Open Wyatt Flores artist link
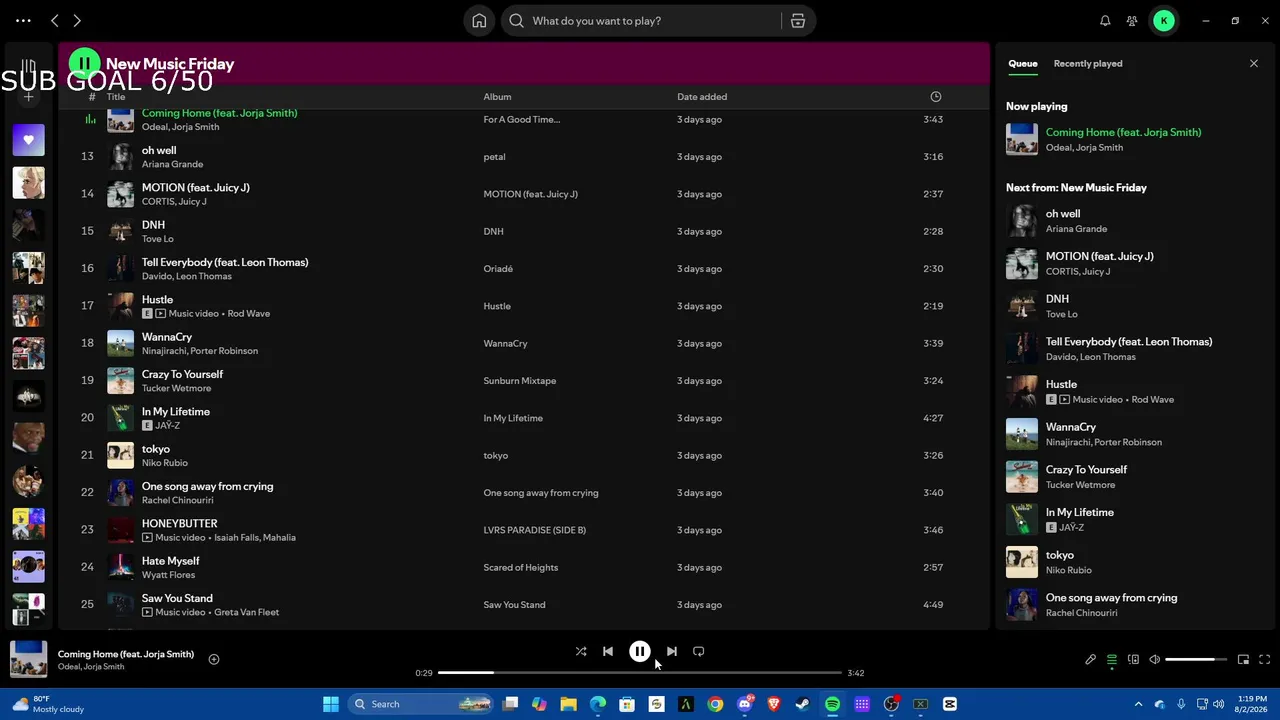The width and height of the screenshot is (1280, 720). pyautogui.click(x=168, y=575)
